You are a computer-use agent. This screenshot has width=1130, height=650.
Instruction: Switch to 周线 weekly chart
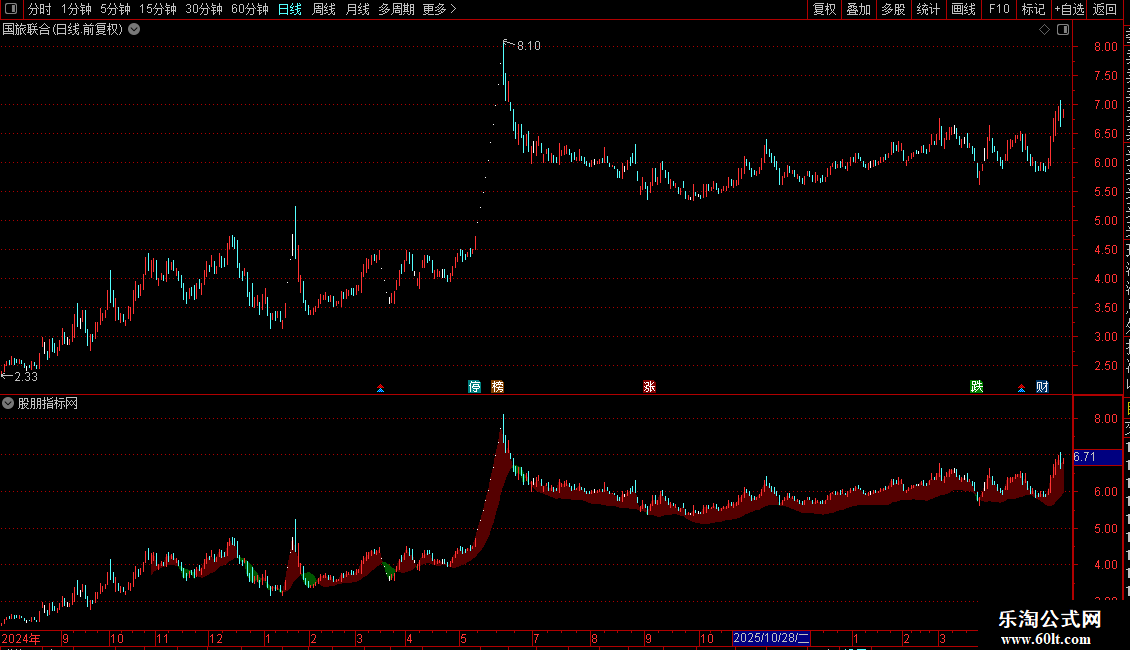pyautogui.click(x=324, y=9)
